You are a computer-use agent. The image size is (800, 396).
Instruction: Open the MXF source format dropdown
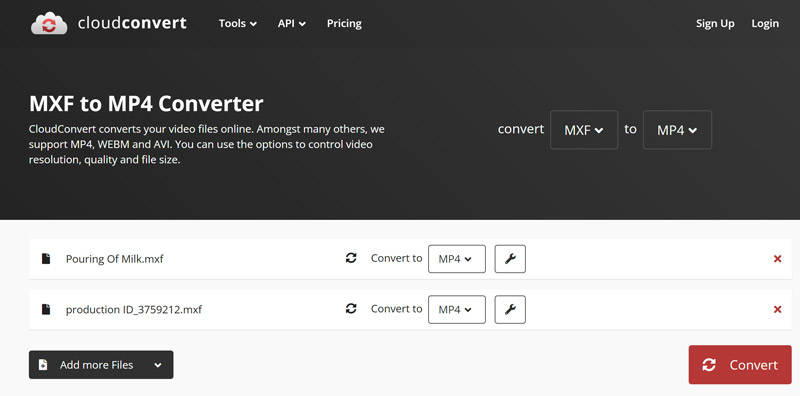[x=584, y=130]
